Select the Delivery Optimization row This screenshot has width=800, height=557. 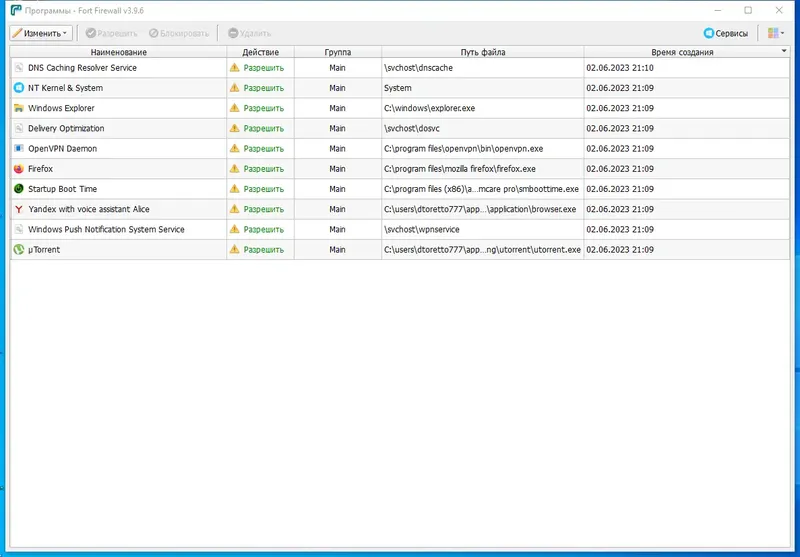point(399,129)
